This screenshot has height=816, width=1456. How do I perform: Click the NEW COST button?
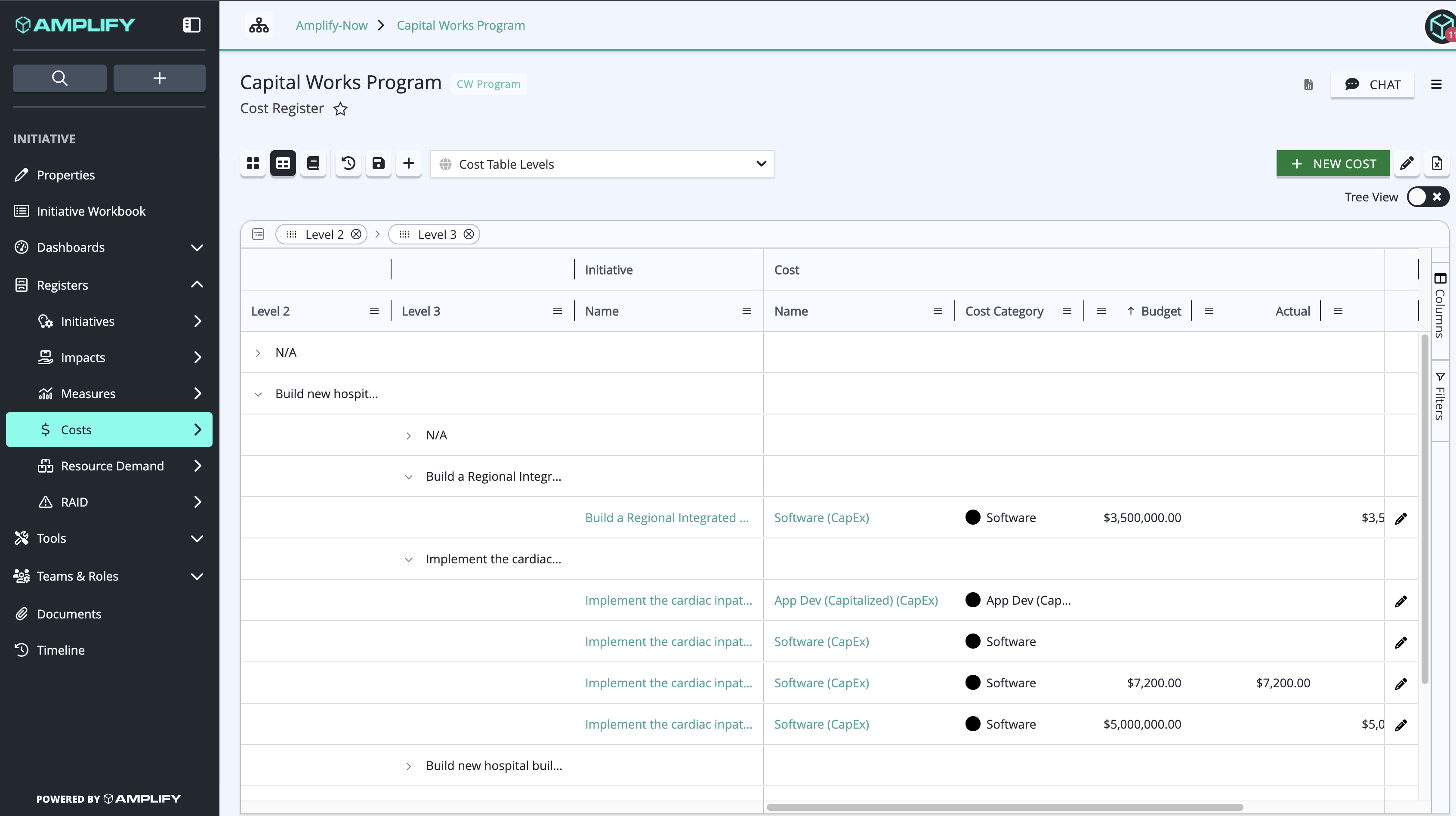[1333, 164]
